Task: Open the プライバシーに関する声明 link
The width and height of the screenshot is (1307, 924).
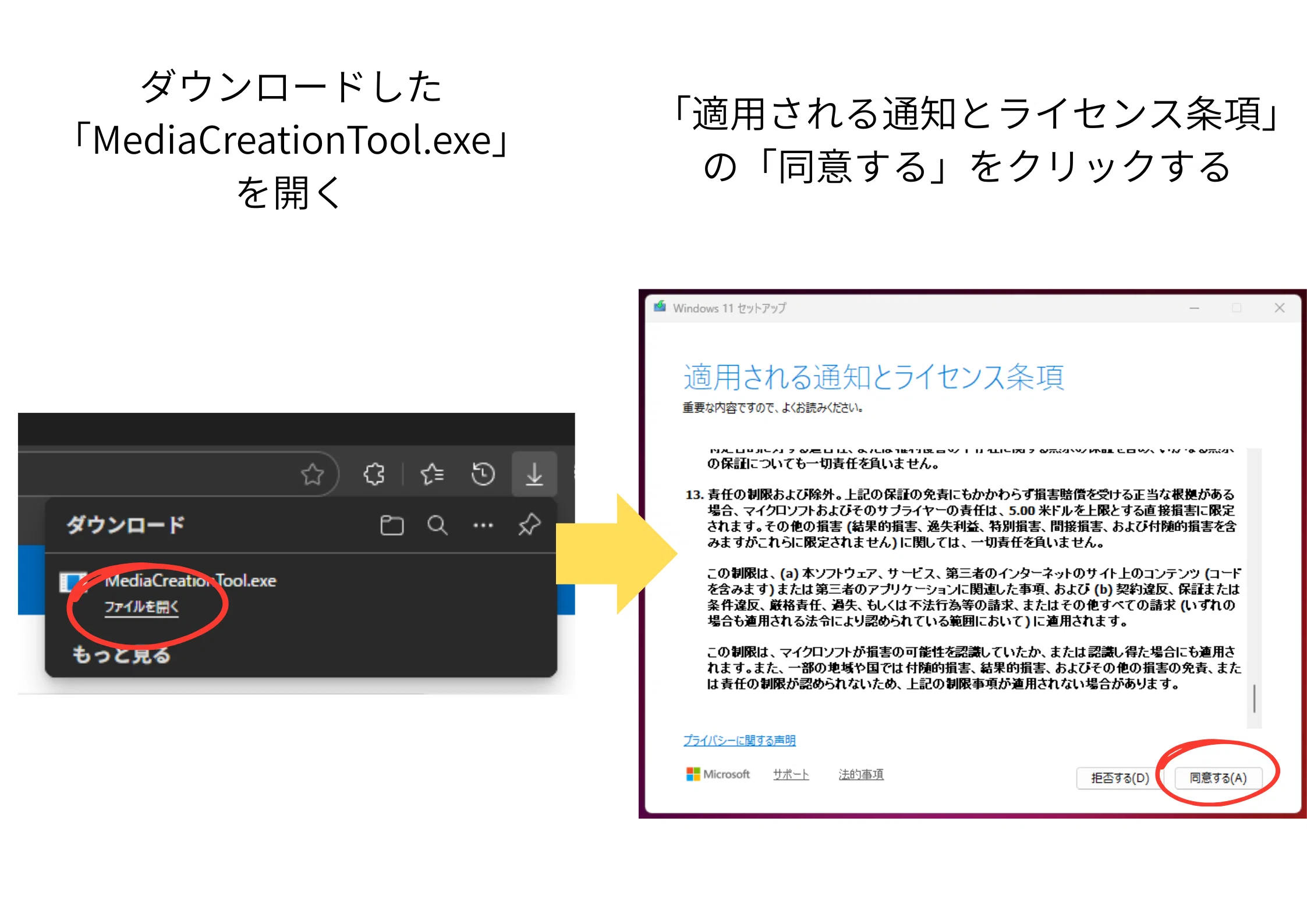Action: click(739, 740)
